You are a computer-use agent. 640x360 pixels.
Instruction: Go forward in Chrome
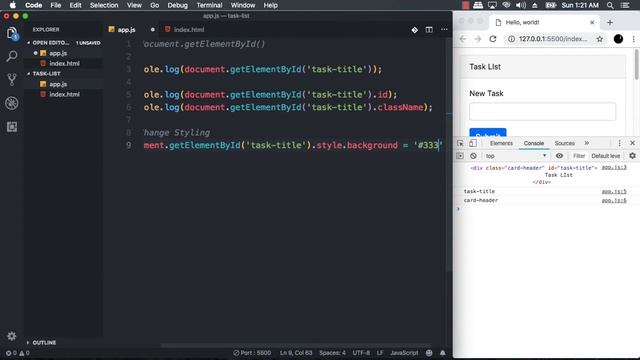tap(478, 39)
